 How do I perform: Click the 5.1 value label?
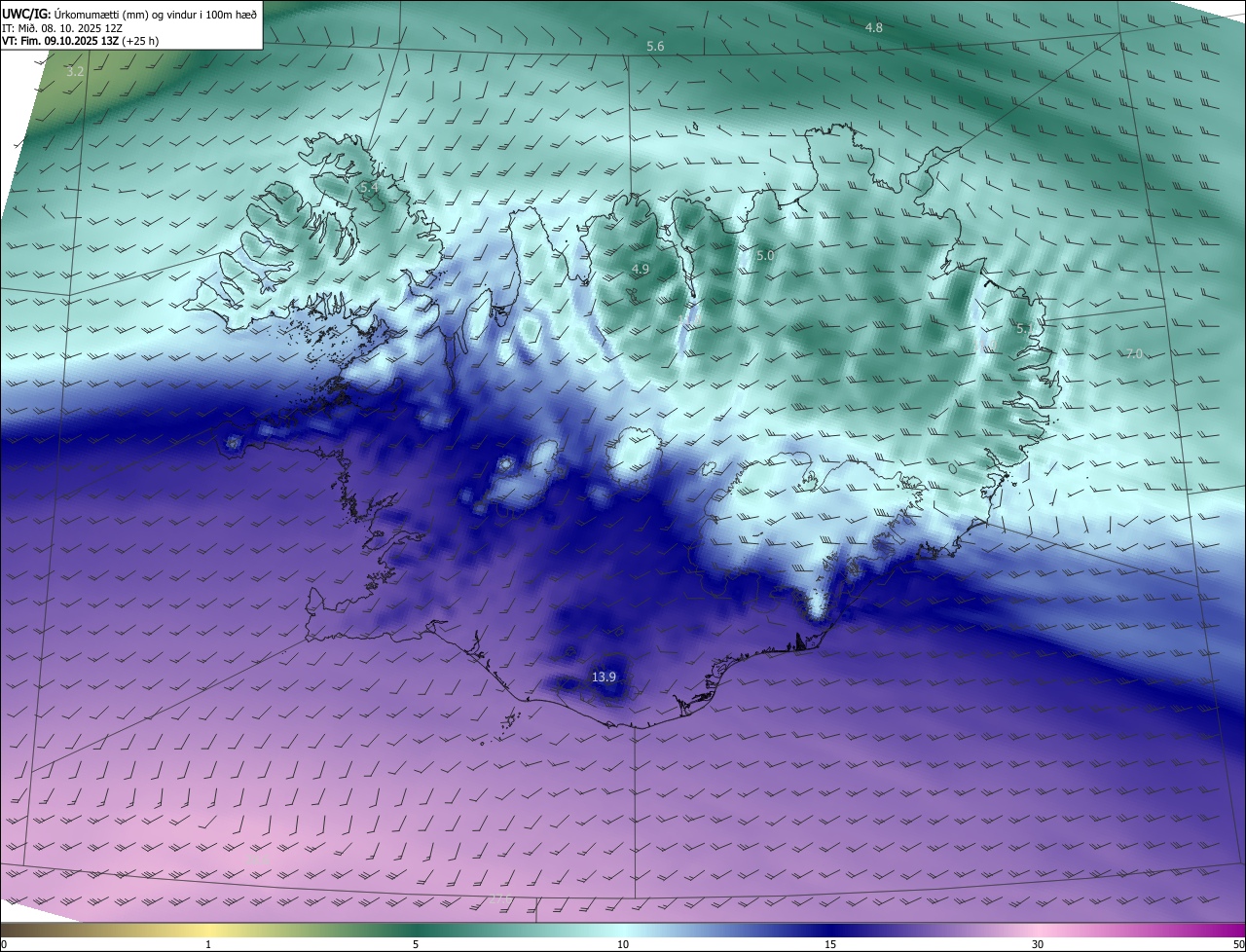[1025, 328]
